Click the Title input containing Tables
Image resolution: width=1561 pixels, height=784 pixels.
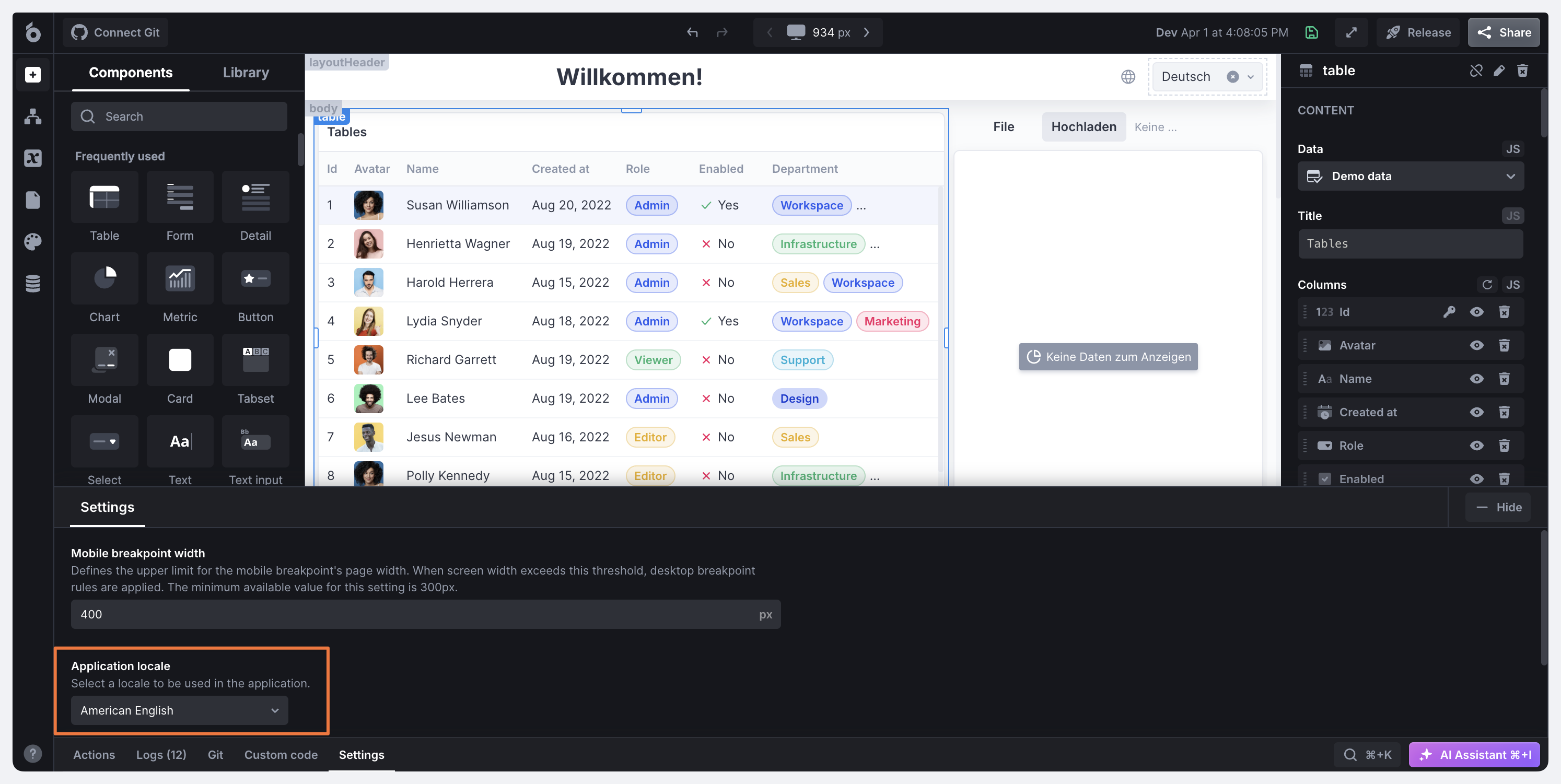(x=1410, y=243)
